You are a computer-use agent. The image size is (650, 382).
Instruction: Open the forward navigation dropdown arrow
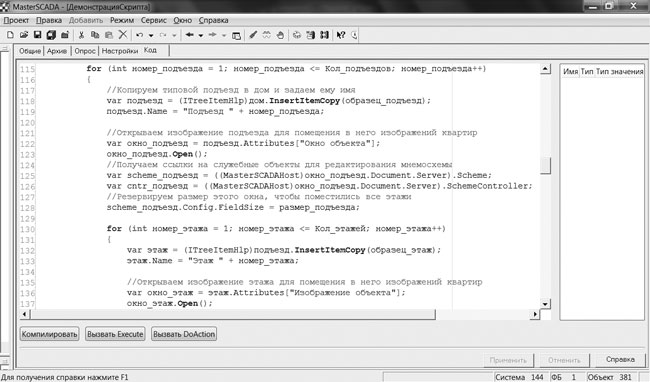pyautogui.click(x=224, y=36)
